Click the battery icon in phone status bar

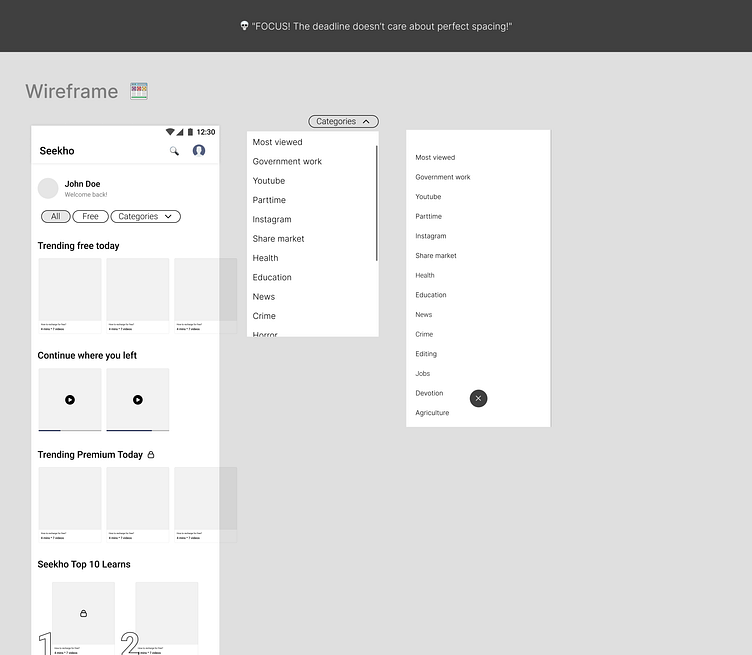coord(190,132)
